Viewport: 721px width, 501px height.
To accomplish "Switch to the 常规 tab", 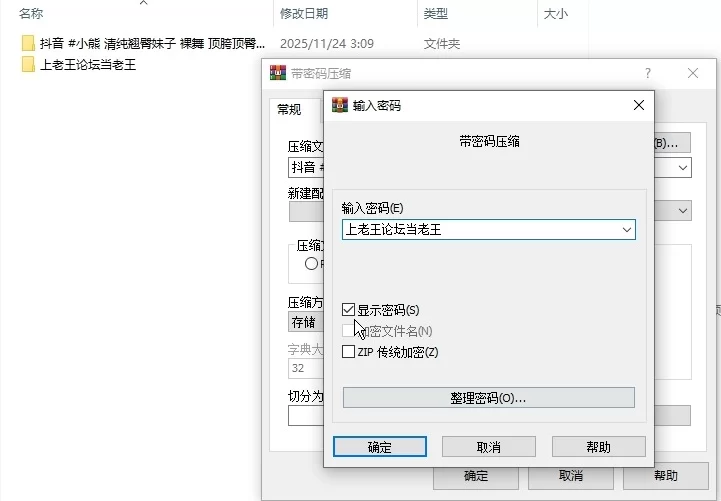I will pos(289,110).
